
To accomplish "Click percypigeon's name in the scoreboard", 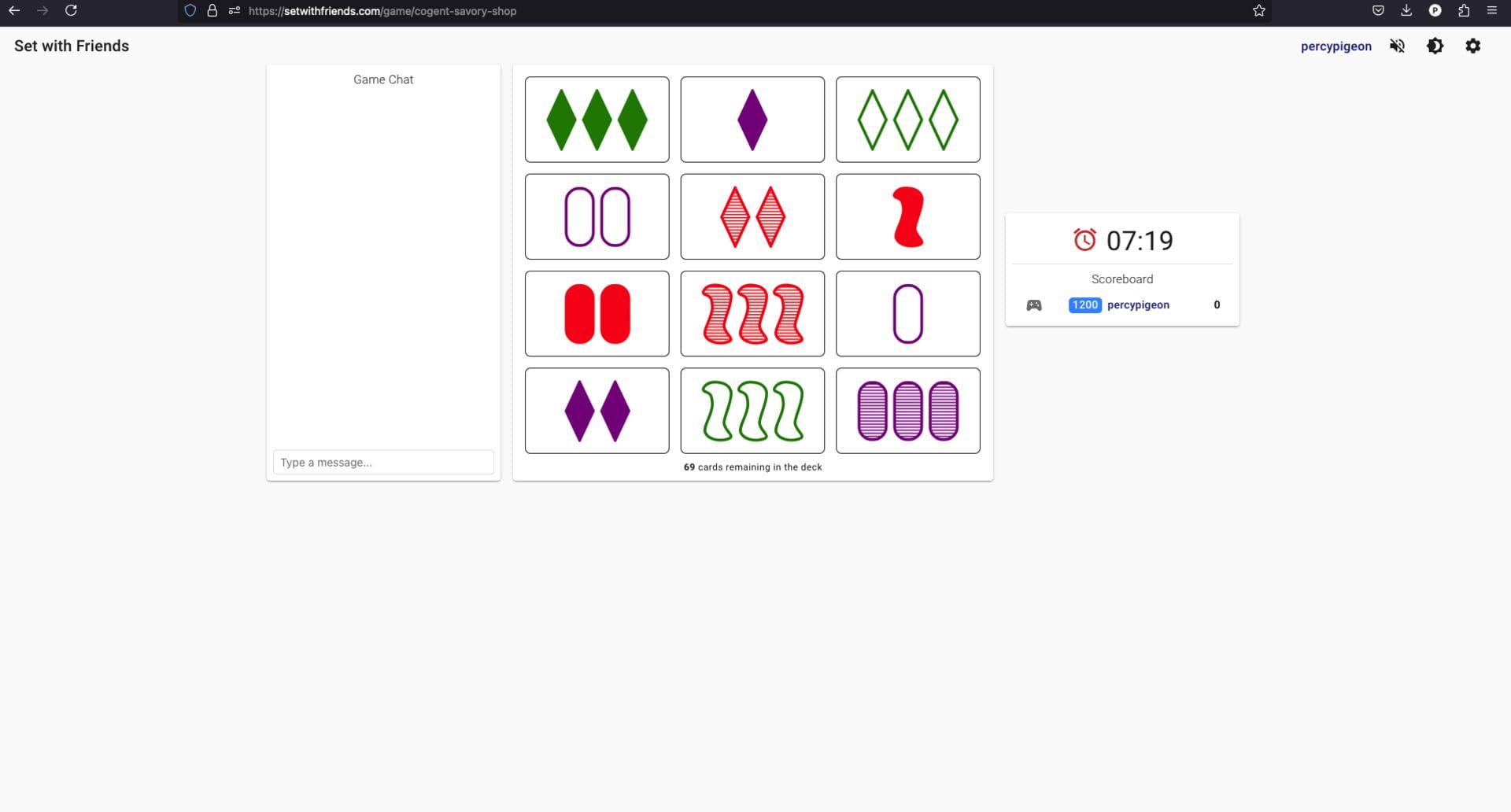I will [x=1138, y=304].
